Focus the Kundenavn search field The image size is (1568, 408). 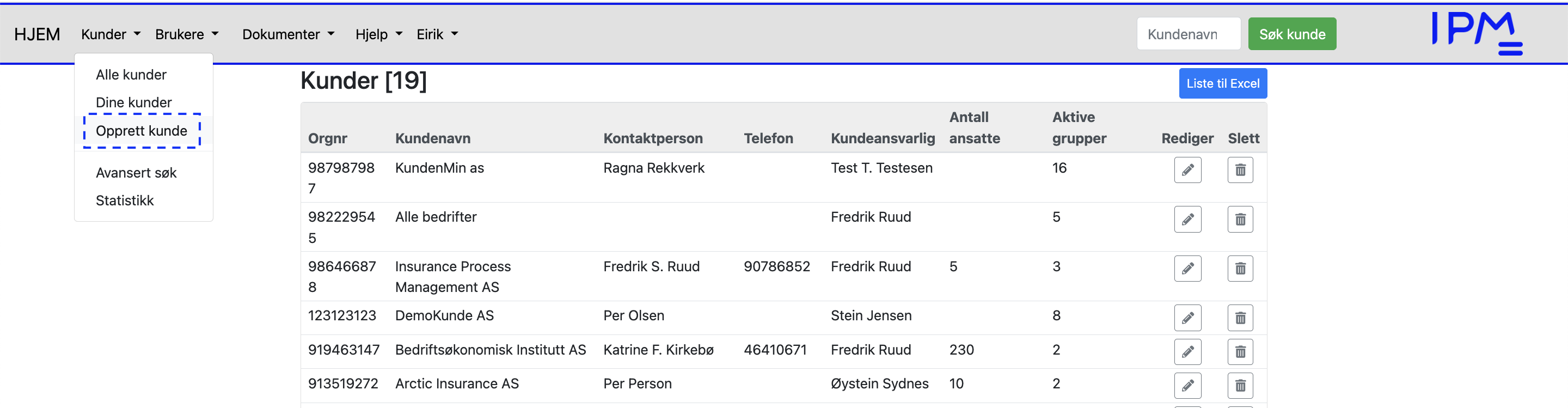(1187, 34)
